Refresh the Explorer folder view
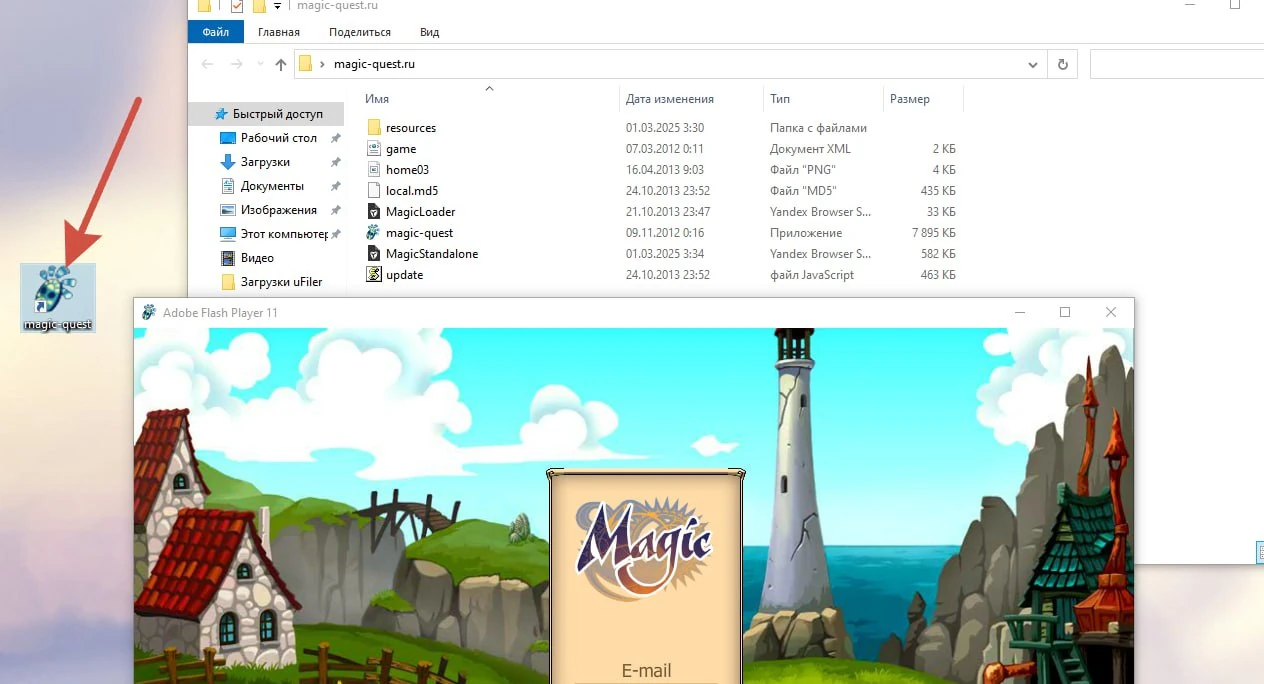 point(1062,64)
